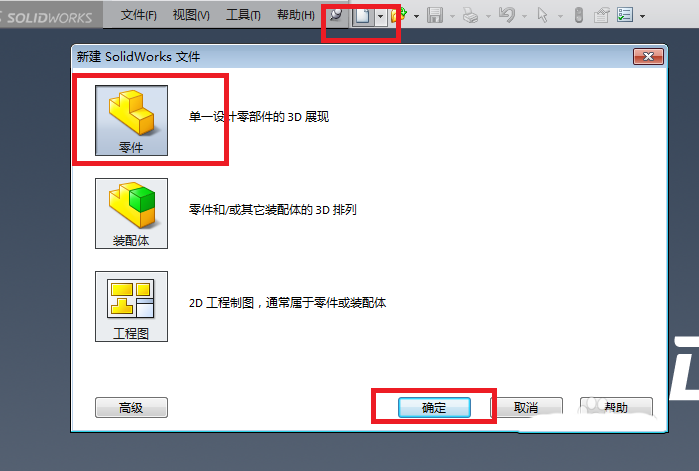Click the 取消 cancel button
The height and width of the screenshot is (471, 699).
click(x=526, y=407)
